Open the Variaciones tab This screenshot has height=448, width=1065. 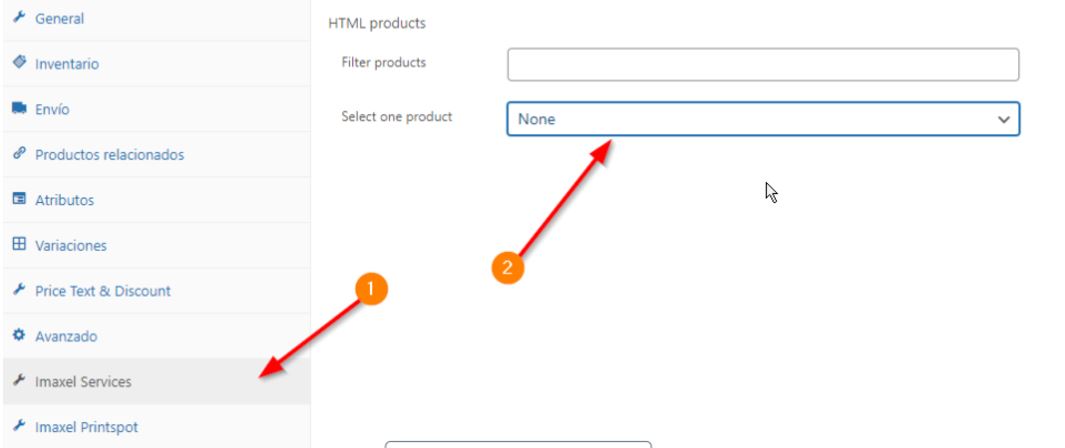(71, 246)
